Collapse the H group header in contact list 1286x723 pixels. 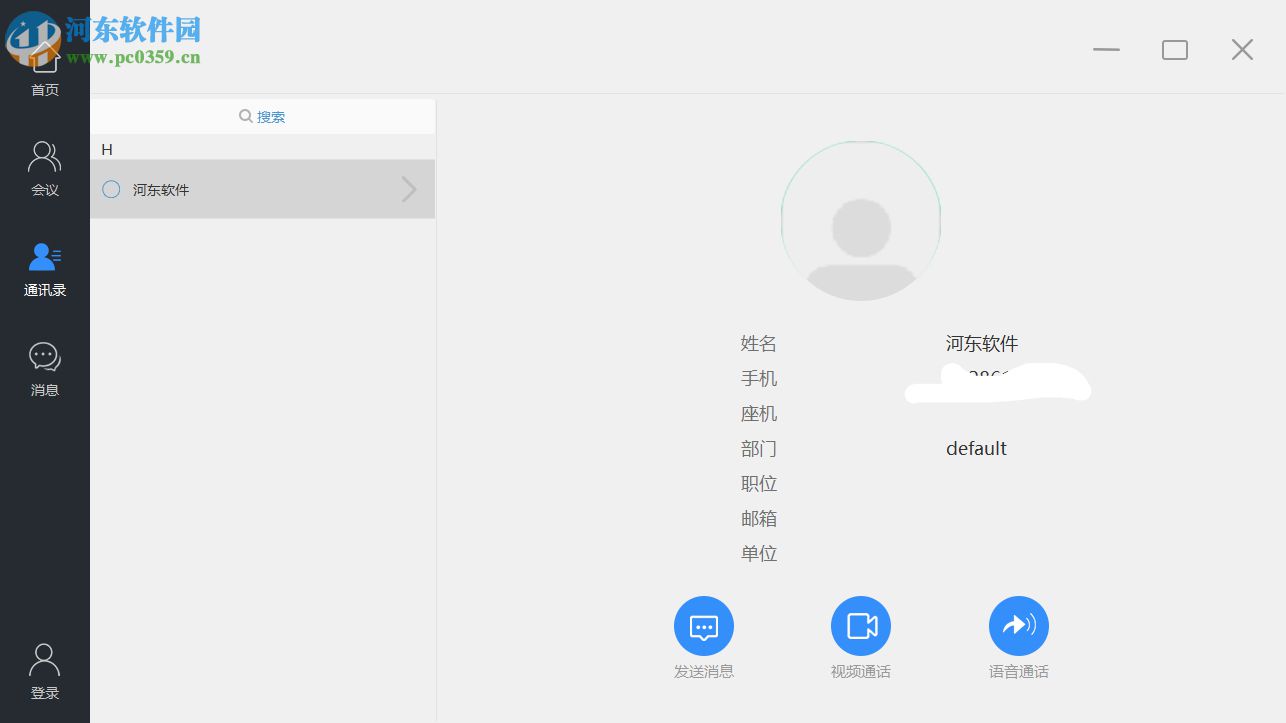pos(107,149)
